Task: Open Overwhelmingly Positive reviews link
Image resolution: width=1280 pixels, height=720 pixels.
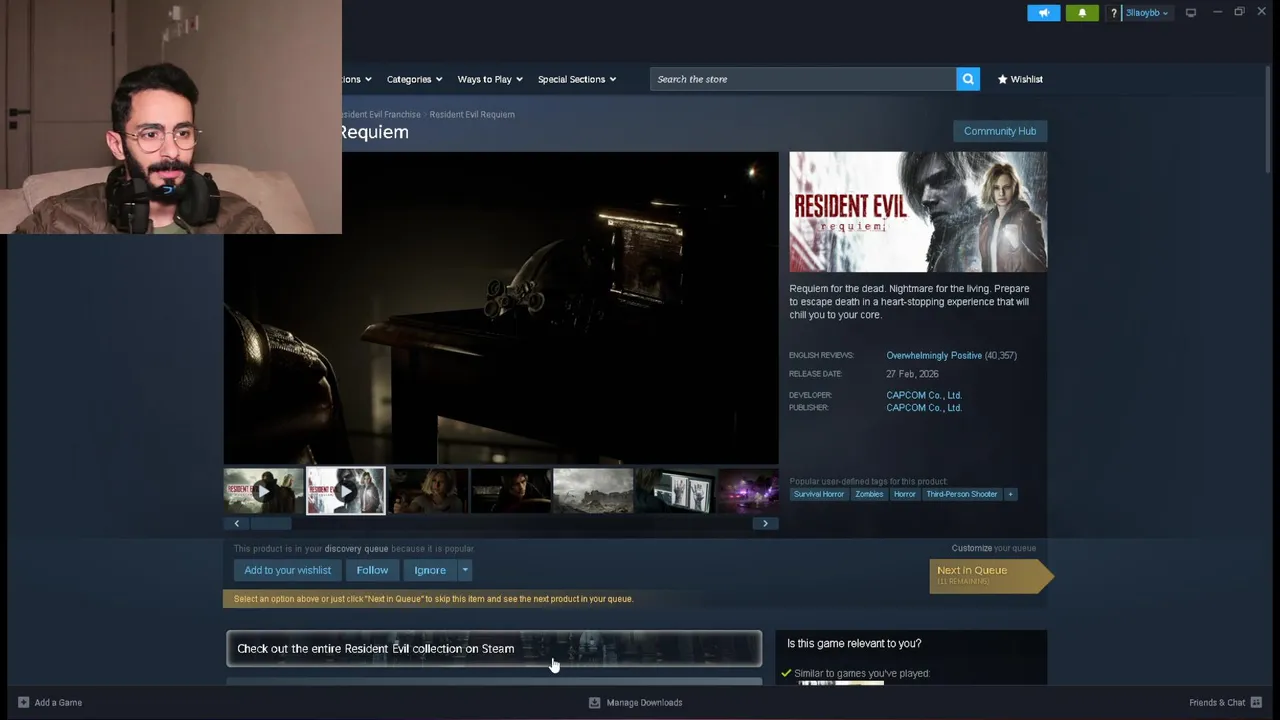Action: [x=934, y=355]
